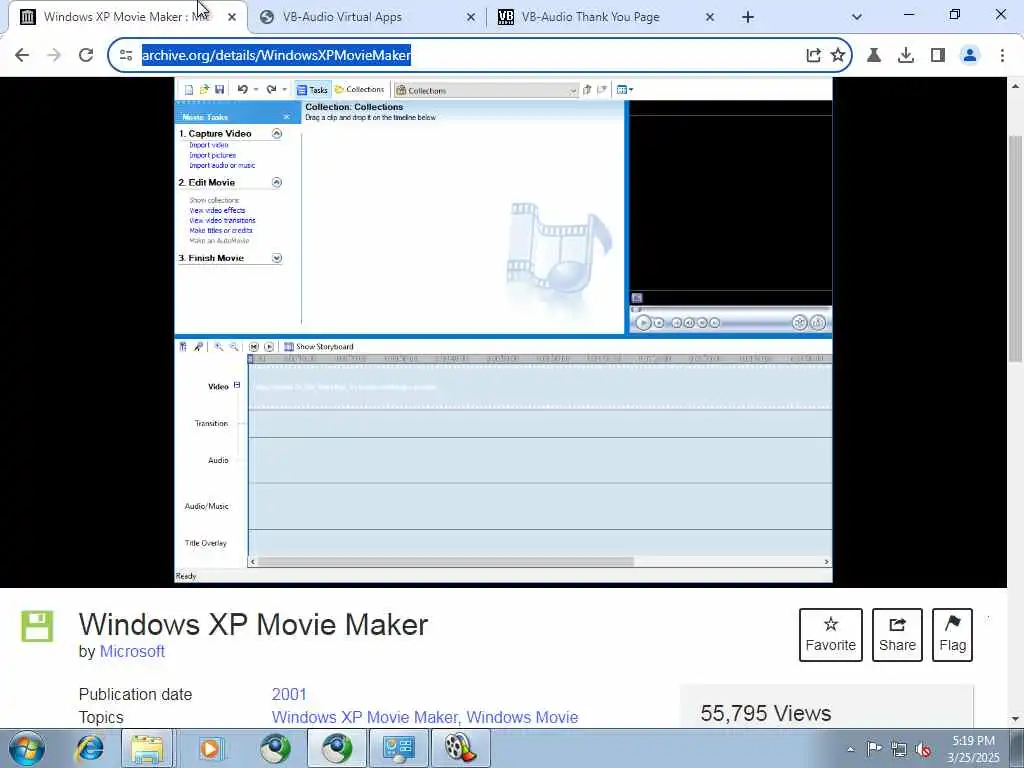Expand the Finish Movie section
This screenshot has height=768, width=1024.
(x=277, y=258)
